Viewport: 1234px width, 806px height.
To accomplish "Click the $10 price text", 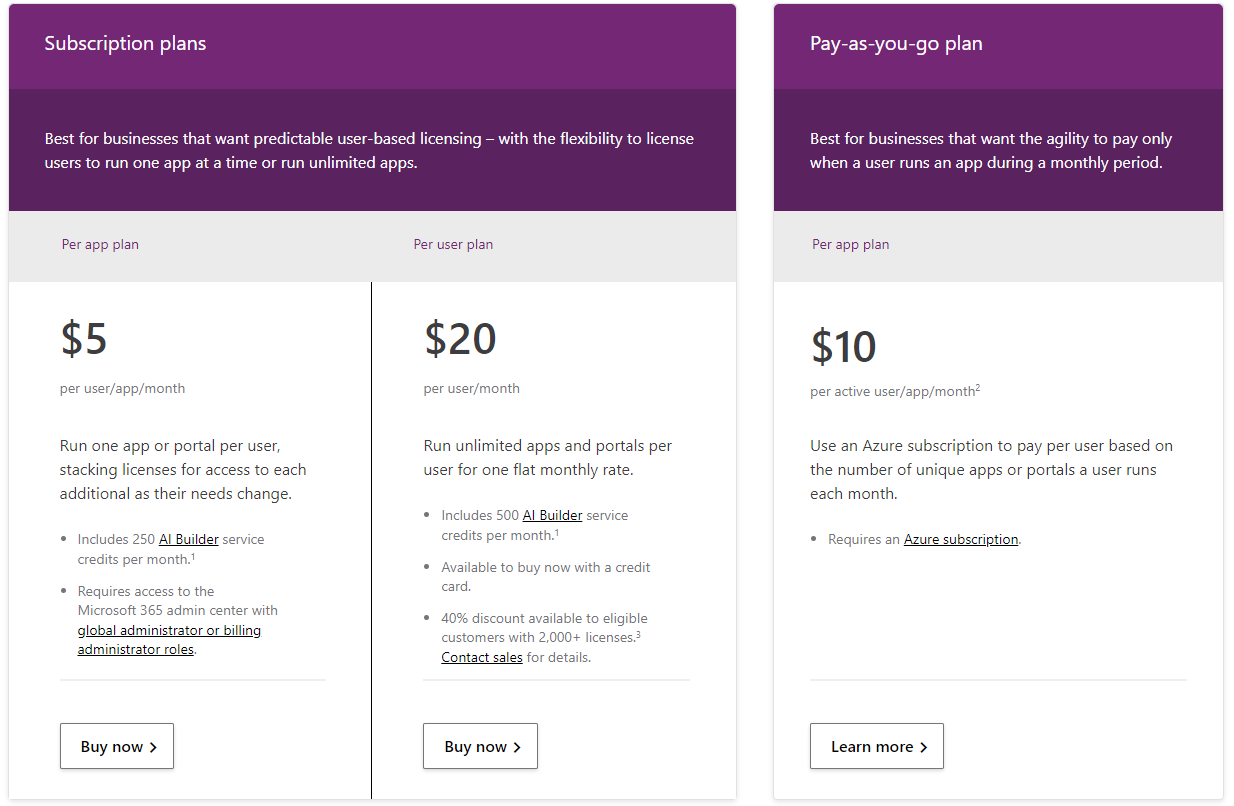I will (x=844, y=346).
